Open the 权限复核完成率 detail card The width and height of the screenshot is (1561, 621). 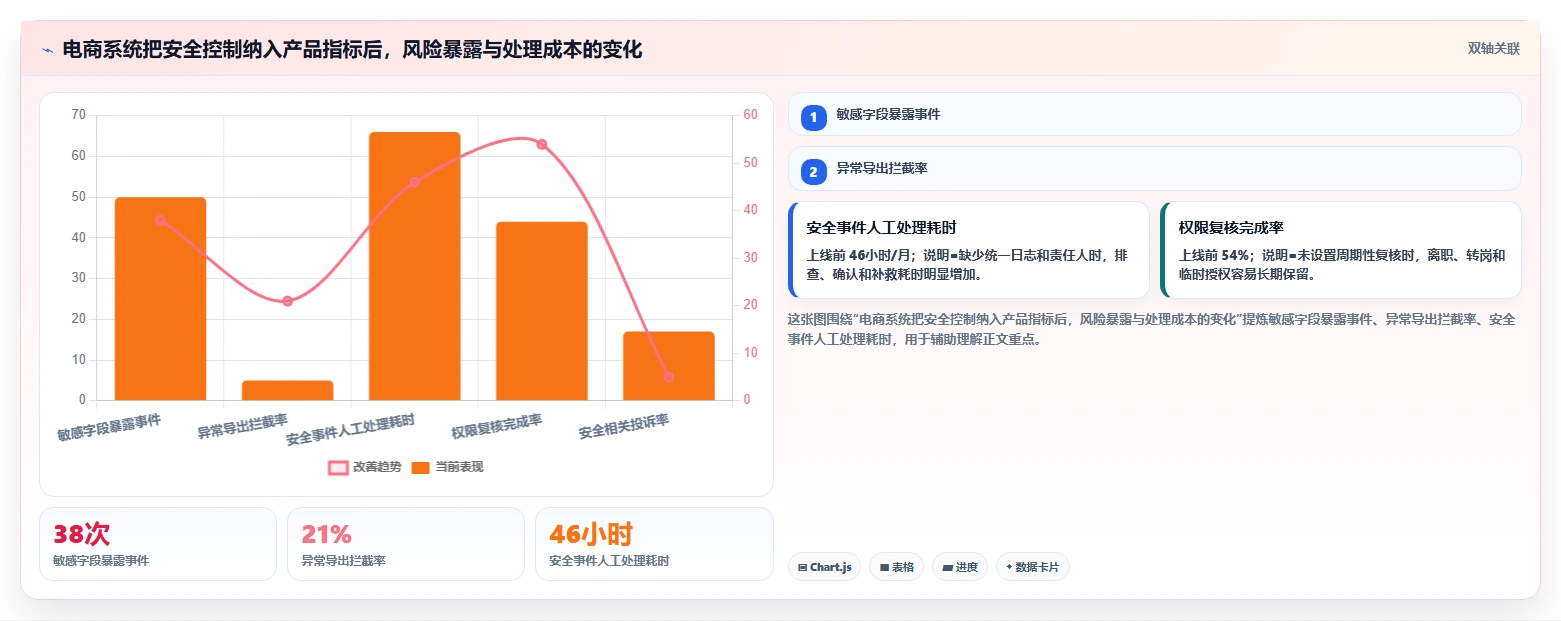[1341, 250]
